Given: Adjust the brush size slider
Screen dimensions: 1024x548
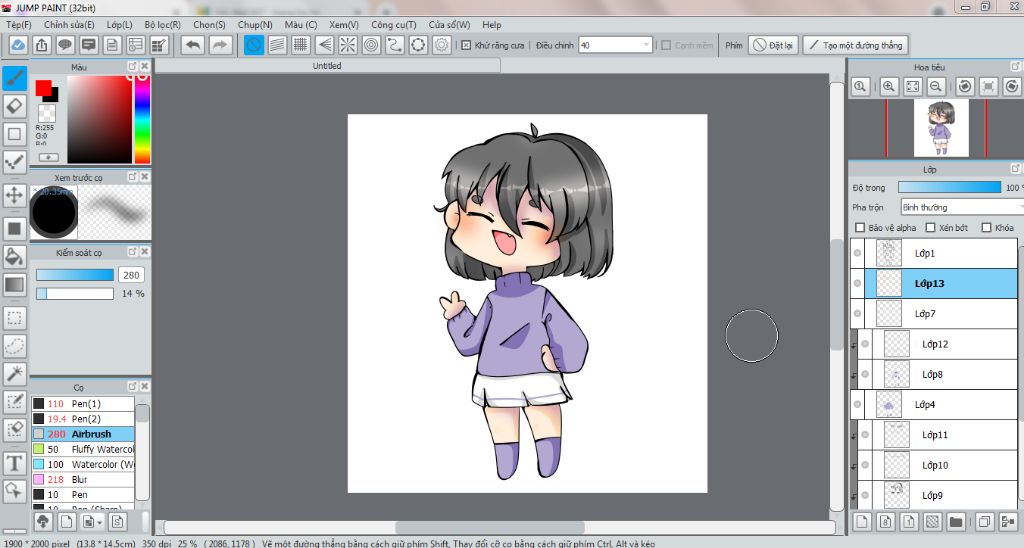Looking at the screenshot, I should pos(74,275).
